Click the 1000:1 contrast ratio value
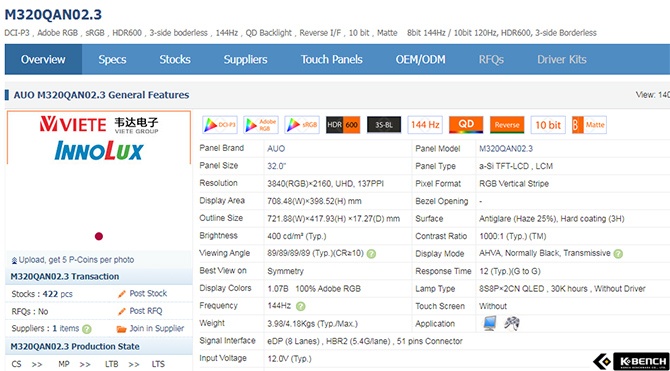 click(x=513, y=236)
